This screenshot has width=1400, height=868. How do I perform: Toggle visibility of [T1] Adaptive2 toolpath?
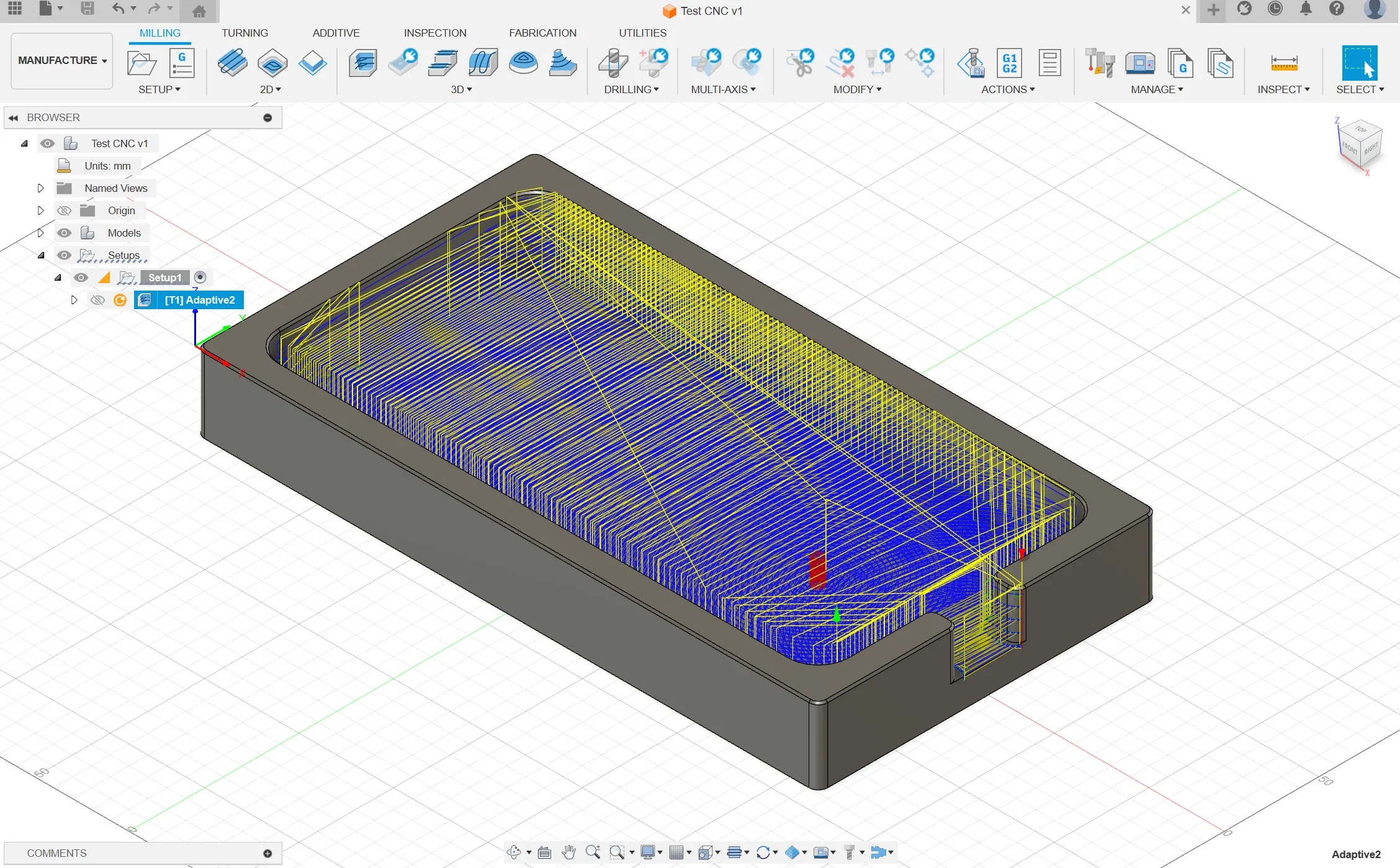pyautogui.click(x=97, y=300)
